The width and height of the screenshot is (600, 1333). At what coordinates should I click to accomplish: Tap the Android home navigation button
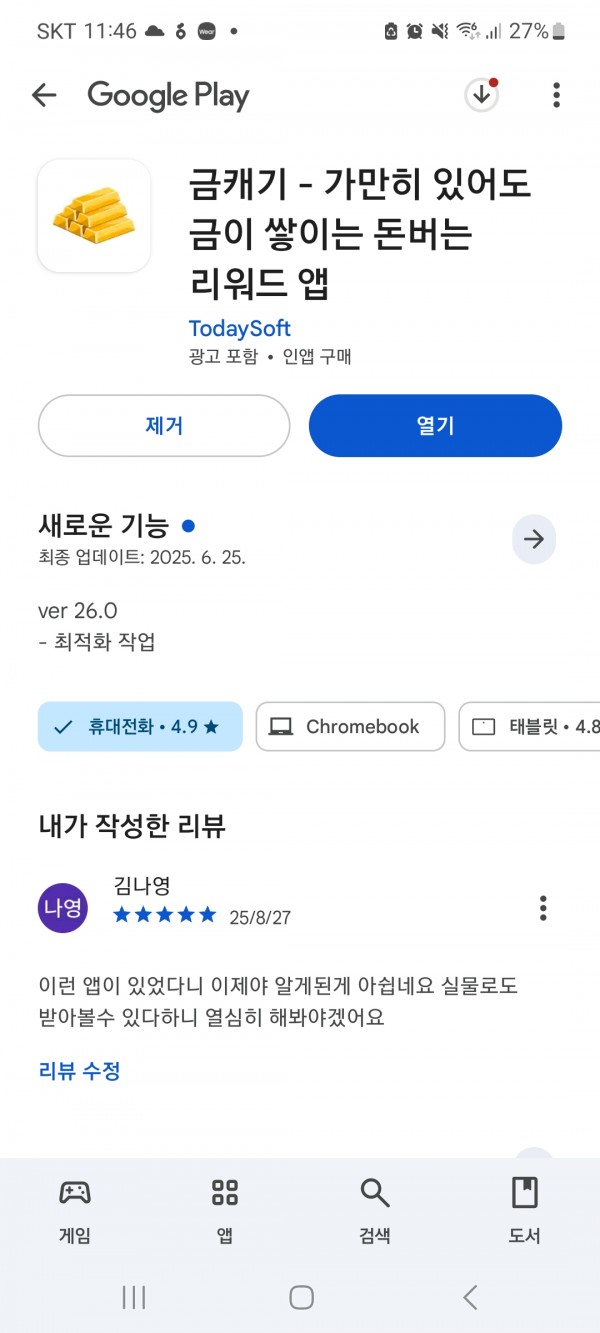tap(301, 1297)
